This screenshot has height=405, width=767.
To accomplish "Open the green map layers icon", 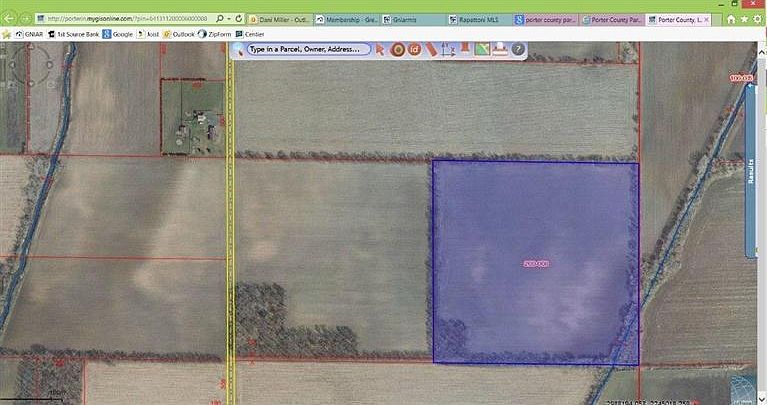I will (482, 49).
